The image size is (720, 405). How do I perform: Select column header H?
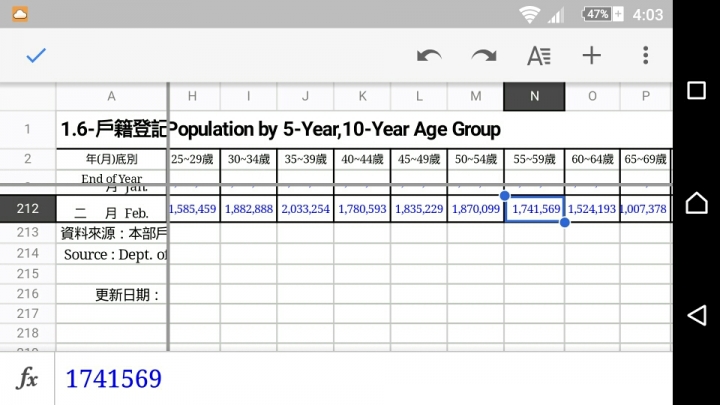[193, 96]
